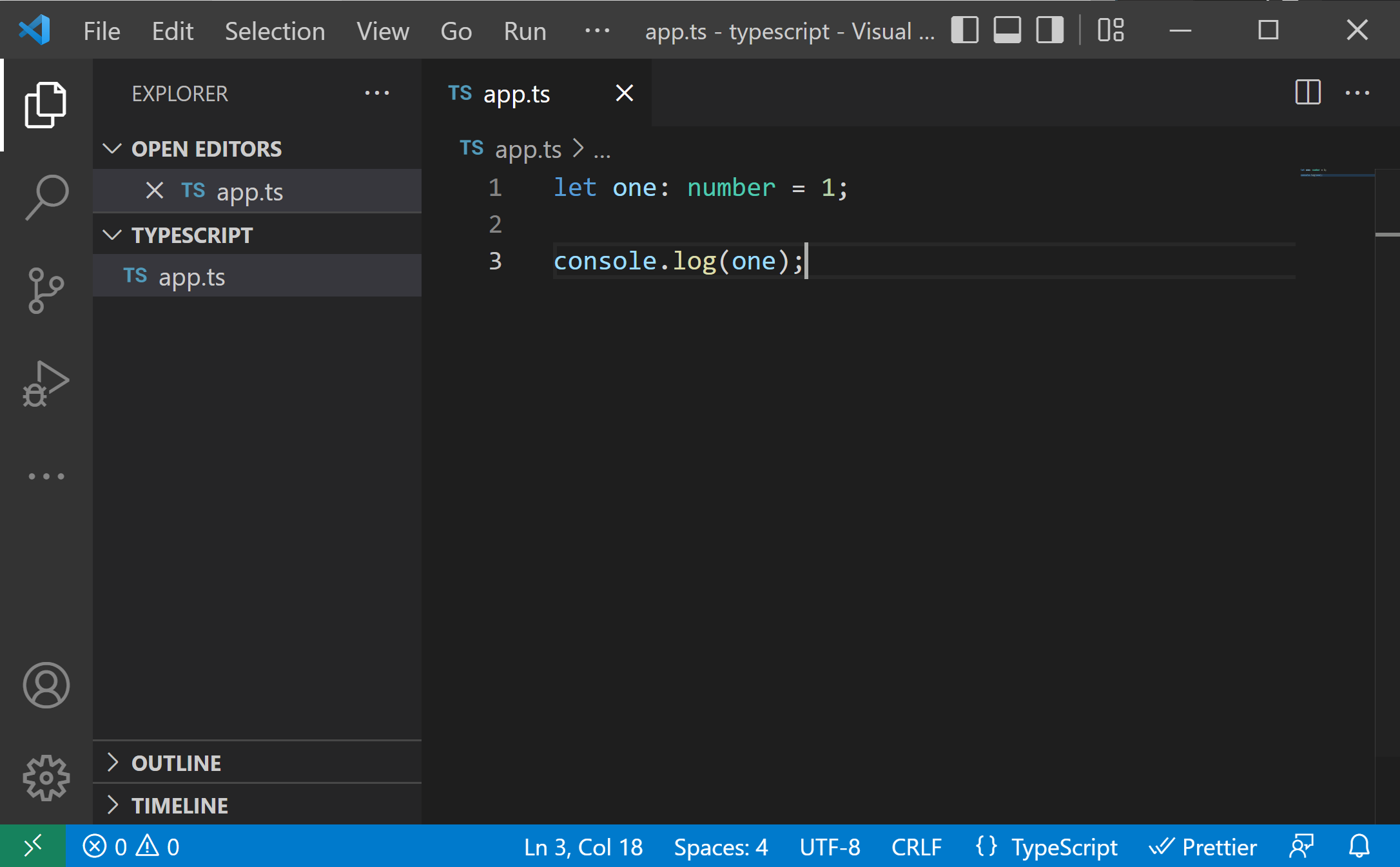The image size is (1400, 867).
Task: Toggle secondary side bar visibility
Action: (x=1049, y=30)
